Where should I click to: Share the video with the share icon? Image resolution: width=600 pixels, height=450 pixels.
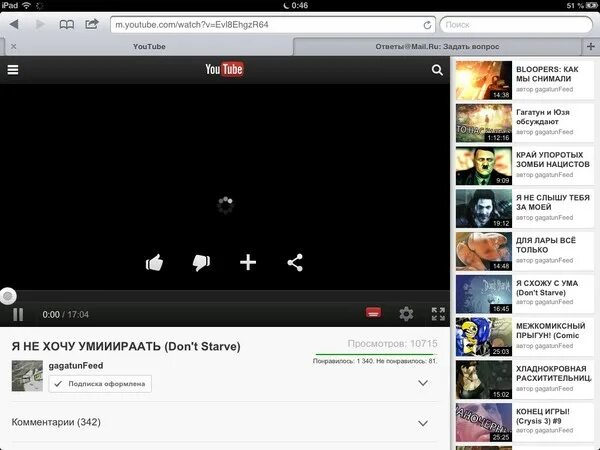[295, 262]
